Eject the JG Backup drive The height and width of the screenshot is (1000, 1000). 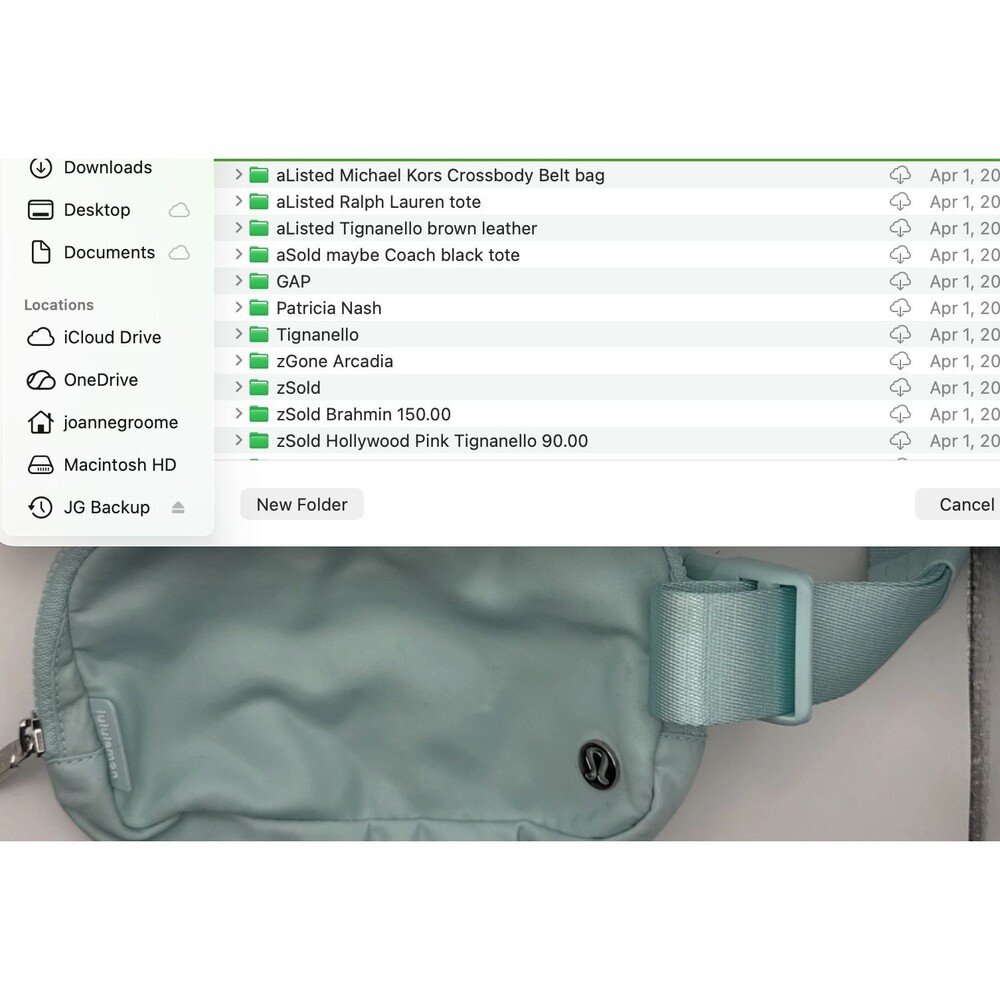click(178, 508)
